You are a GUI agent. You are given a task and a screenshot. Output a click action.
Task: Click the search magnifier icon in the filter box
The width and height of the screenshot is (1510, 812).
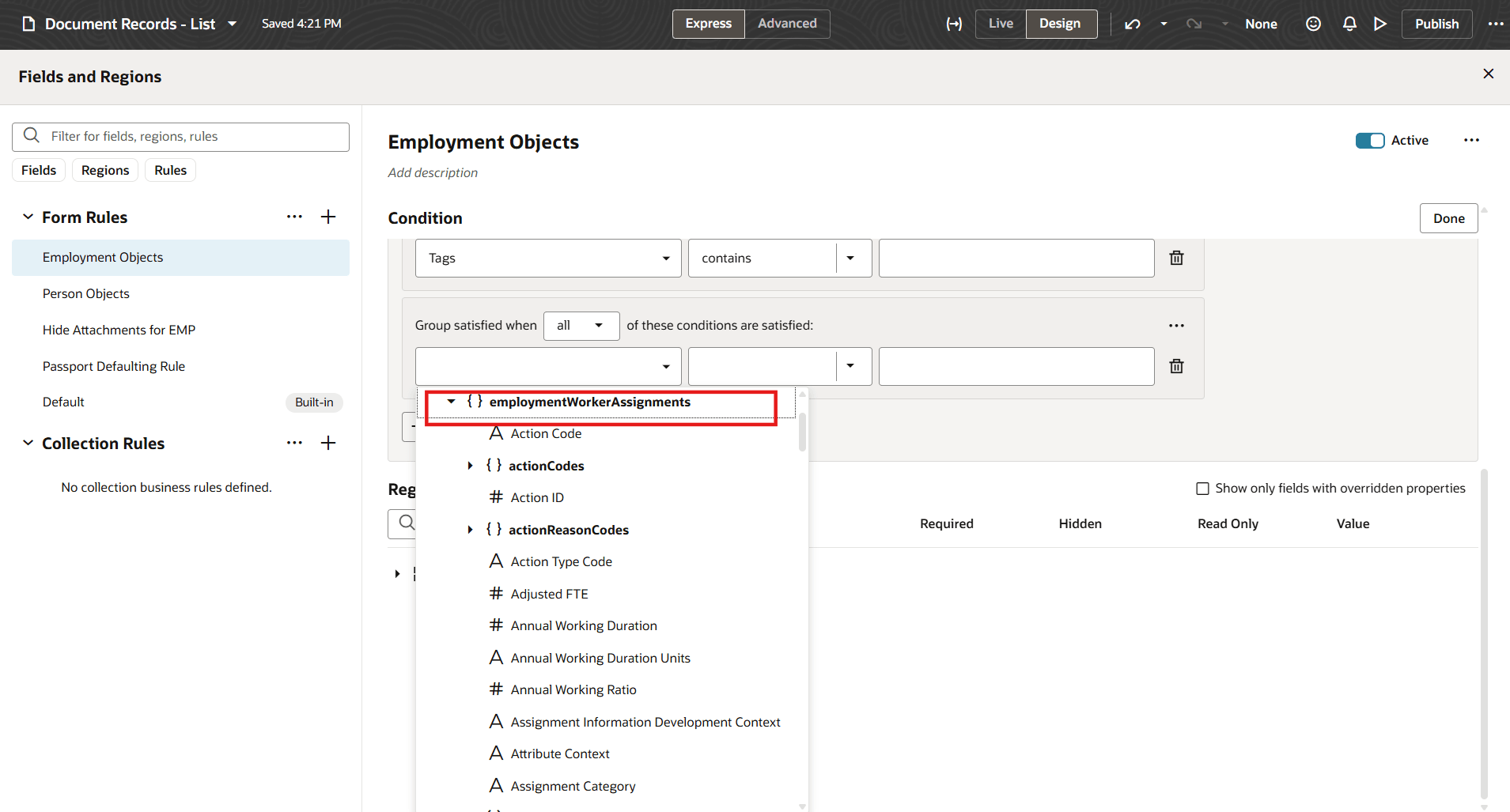(32, 136)
